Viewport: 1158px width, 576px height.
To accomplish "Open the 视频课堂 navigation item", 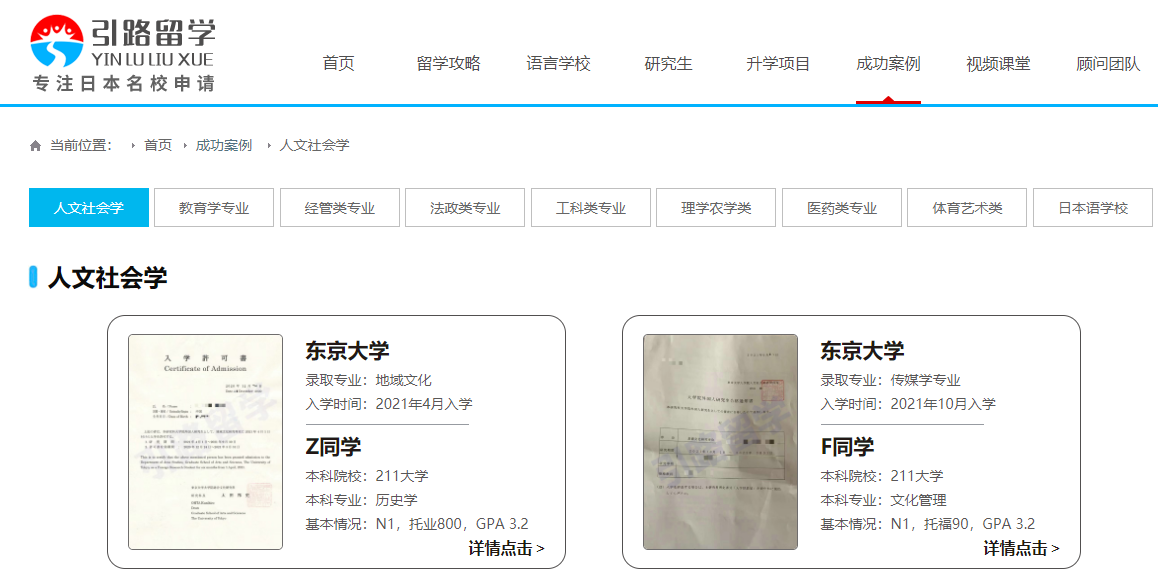I will 998,64.
